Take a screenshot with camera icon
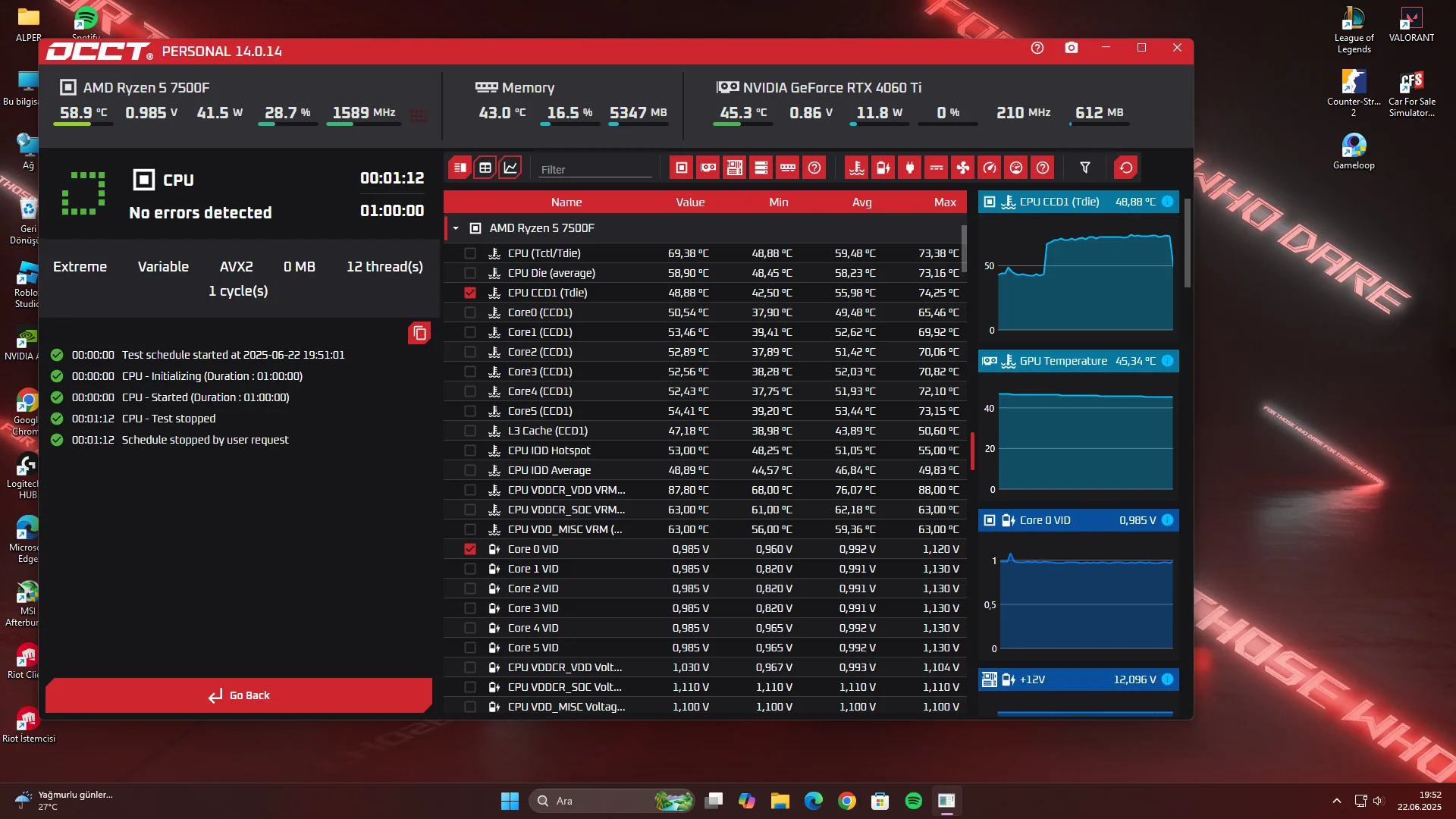Image resolution: width=1456 pixels, height=819 pixels. [x=1072, y=48]
